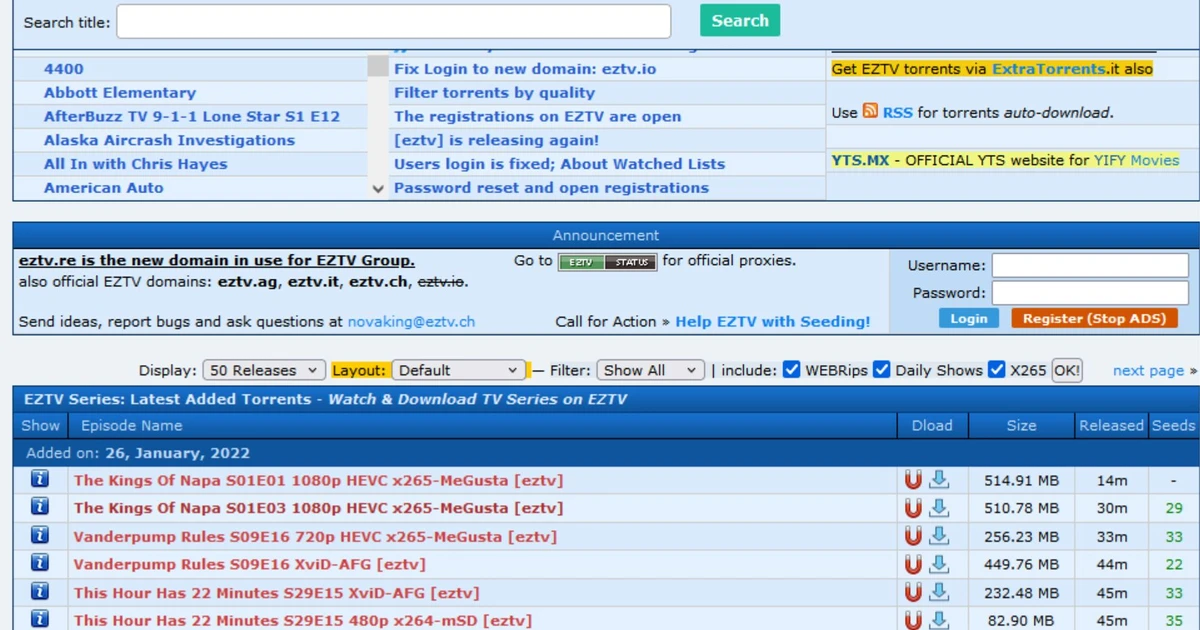The height and width of the screenshot is (630, 1200).
Task: Click the orange Register (Stop ADS) button
Action: coord(1096,317)
